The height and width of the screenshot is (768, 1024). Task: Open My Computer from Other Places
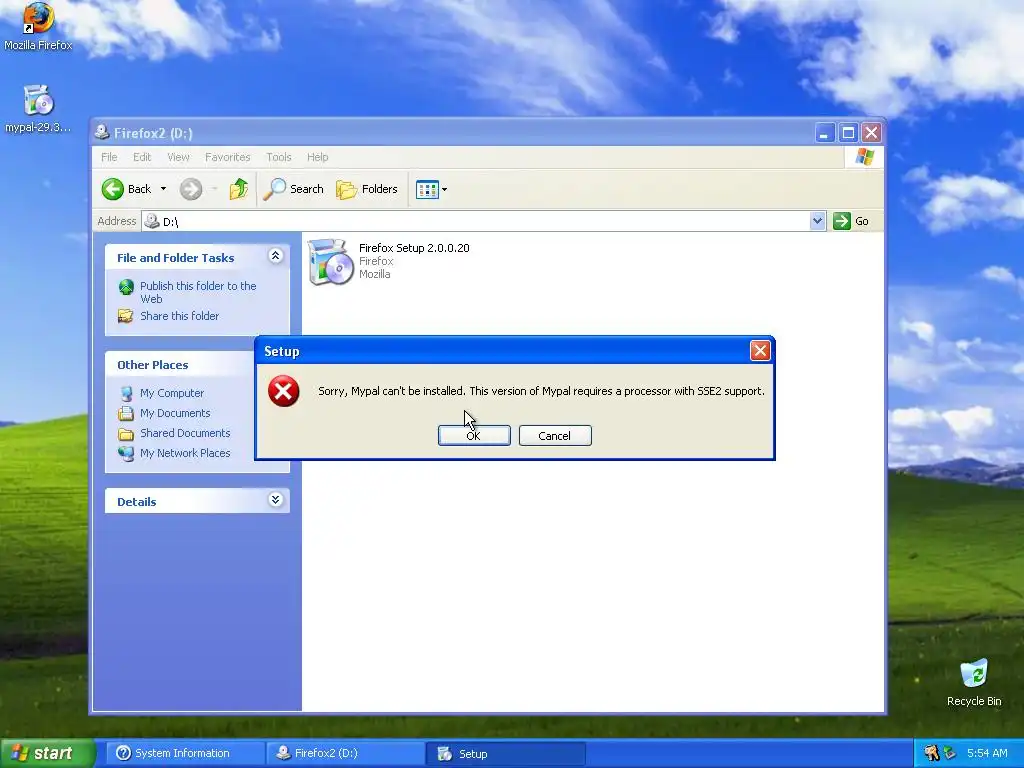(172, 392)
